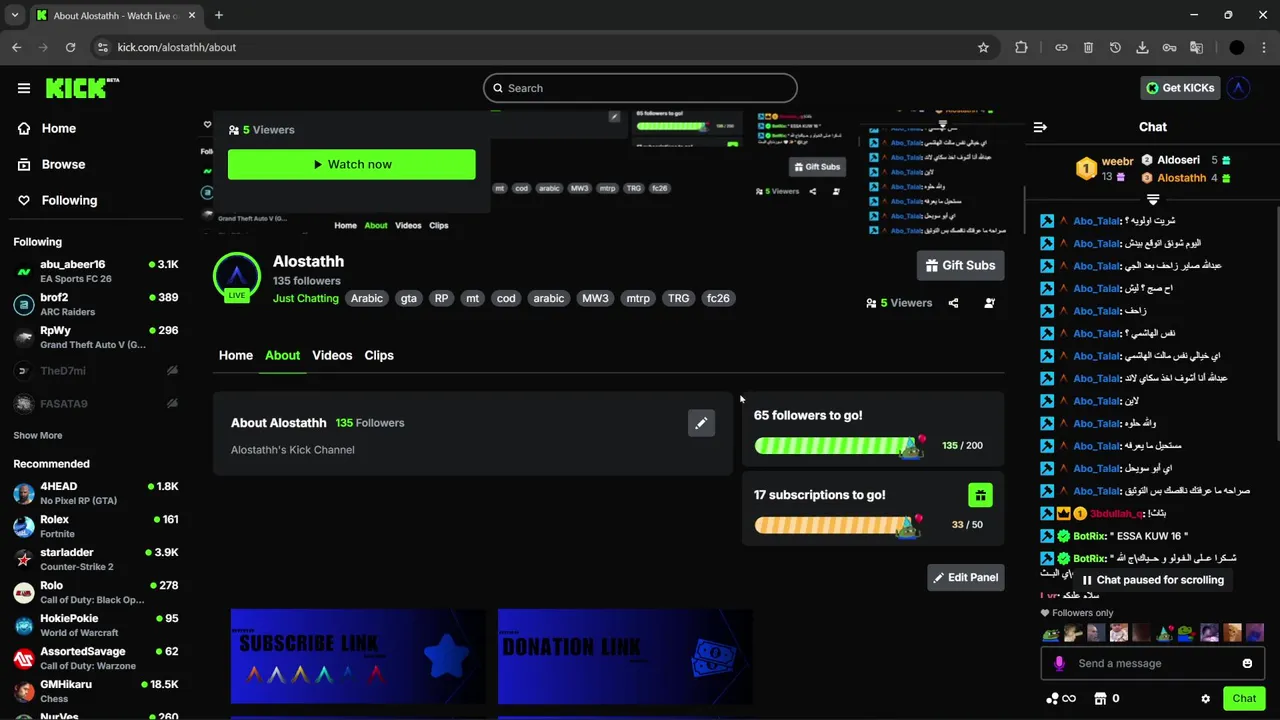1280x720 pixels.
Task: Click the followers goal progress bar
Action: (x=839, y=446)
